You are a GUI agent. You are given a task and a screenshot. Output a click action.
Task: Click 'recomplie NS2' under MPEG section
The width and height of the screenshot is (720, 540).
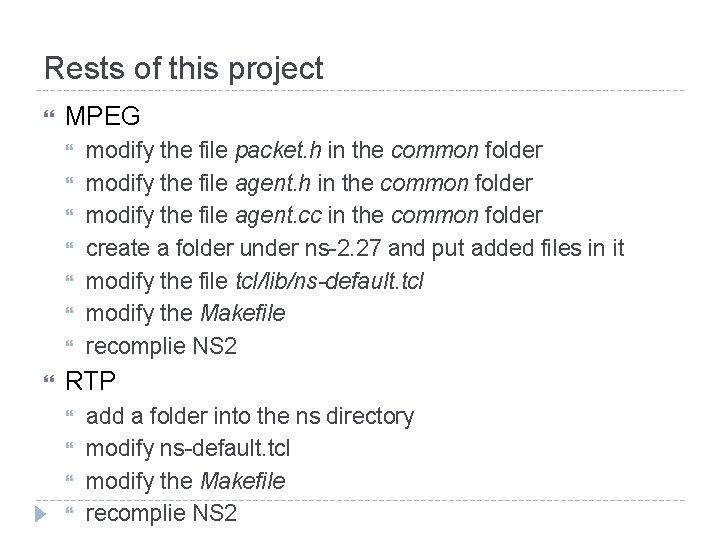point(161,347)
